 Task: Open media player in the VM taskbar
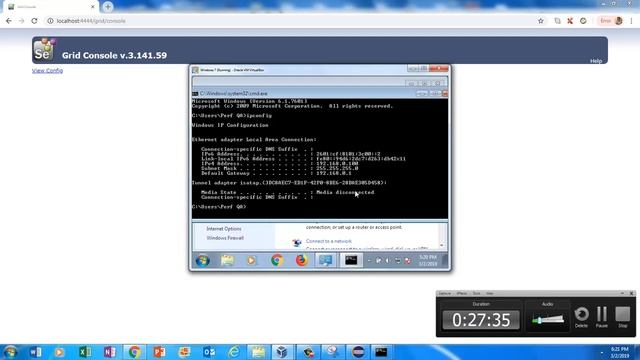click(251, 260)
